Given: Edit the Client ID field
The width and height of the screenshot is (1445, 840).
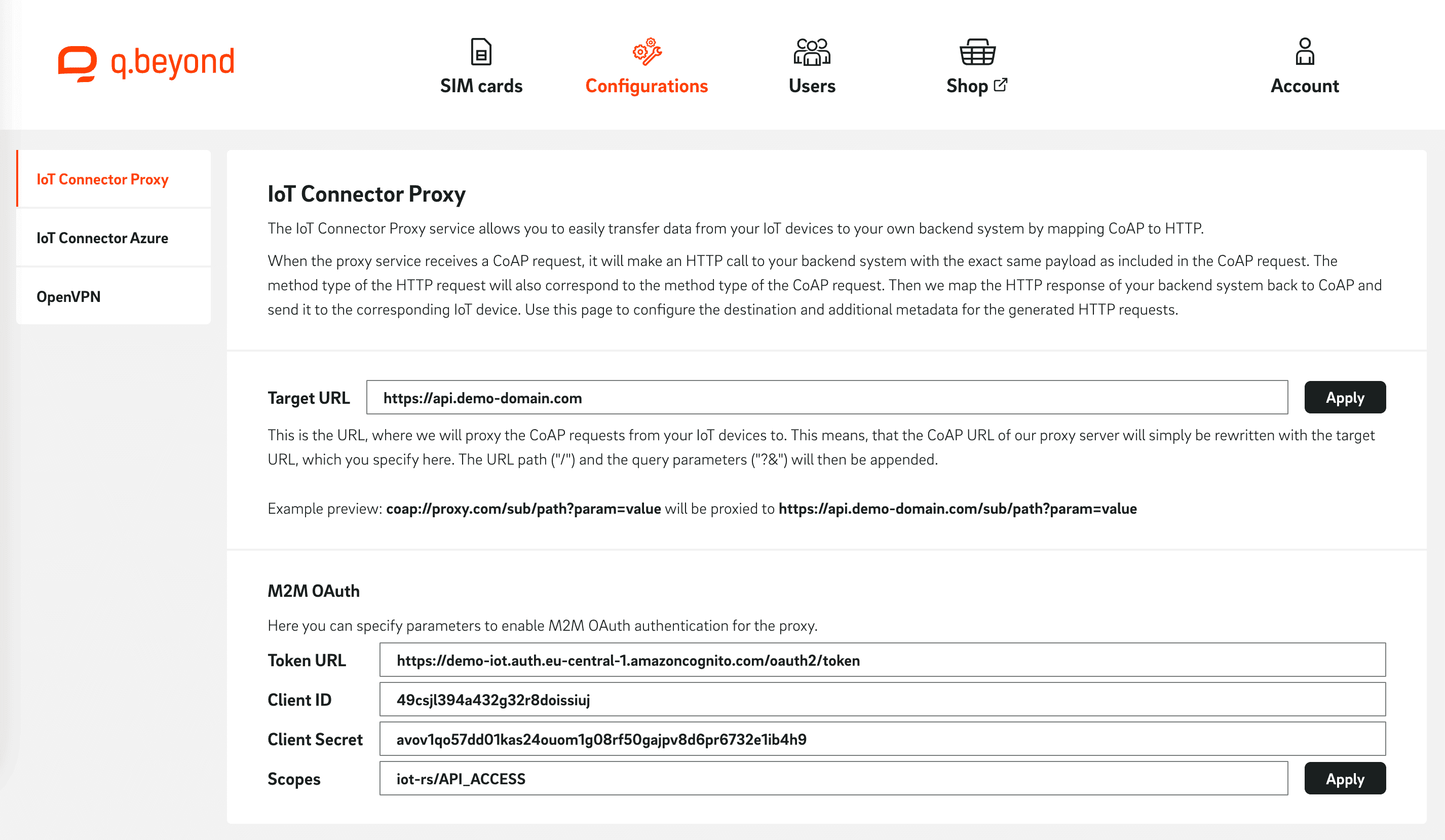Looking at the screenshot, I should 882,700.
